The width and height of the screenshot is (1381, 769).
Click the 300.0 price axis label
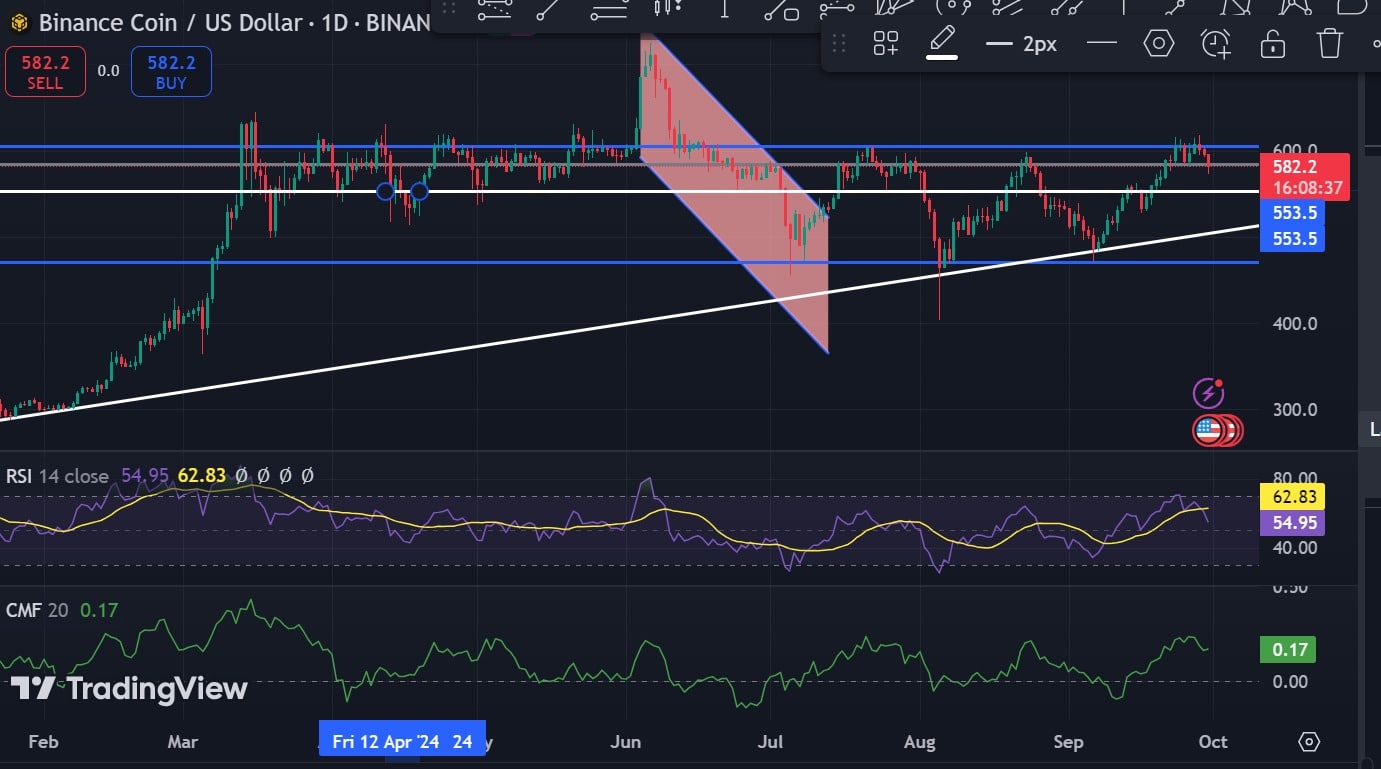tap(1294, 410)
